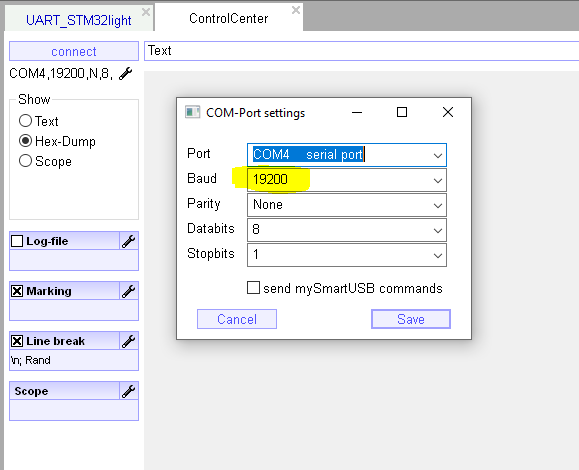Open Line break settings wrench icon
Viewport: 579px width, 470px height.
point(129,341)
